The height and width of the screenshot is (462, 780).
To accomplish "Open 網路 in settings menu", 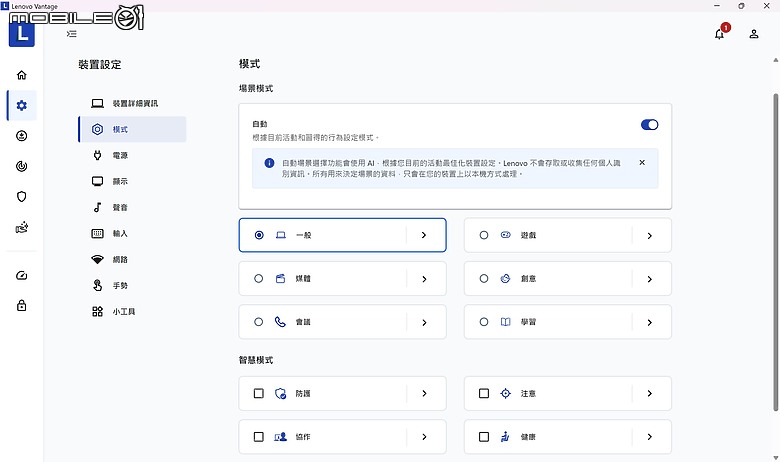I will tap(132, 259).
